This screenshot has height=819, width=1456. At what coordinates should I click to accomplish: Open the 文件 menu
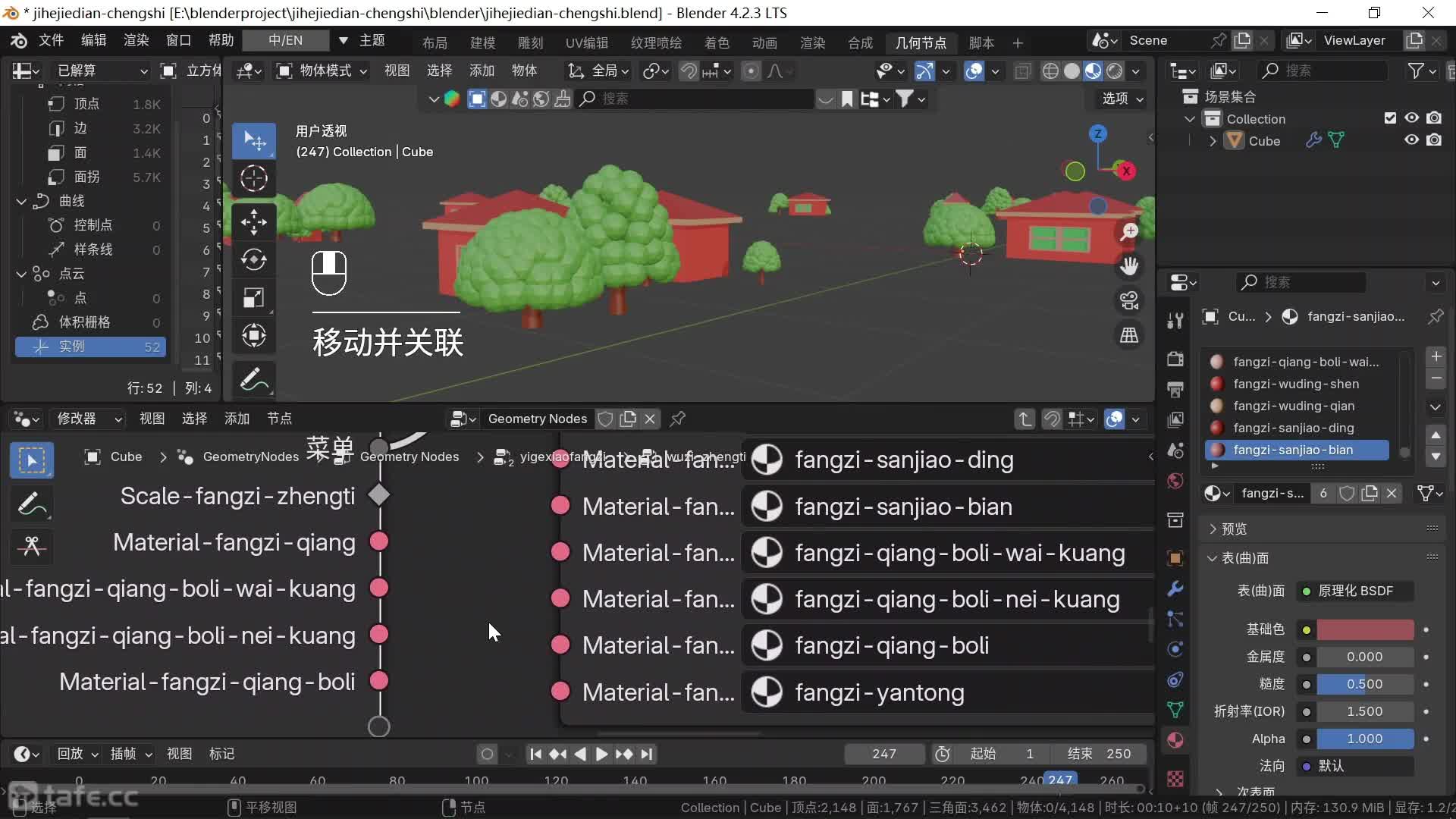51,40
